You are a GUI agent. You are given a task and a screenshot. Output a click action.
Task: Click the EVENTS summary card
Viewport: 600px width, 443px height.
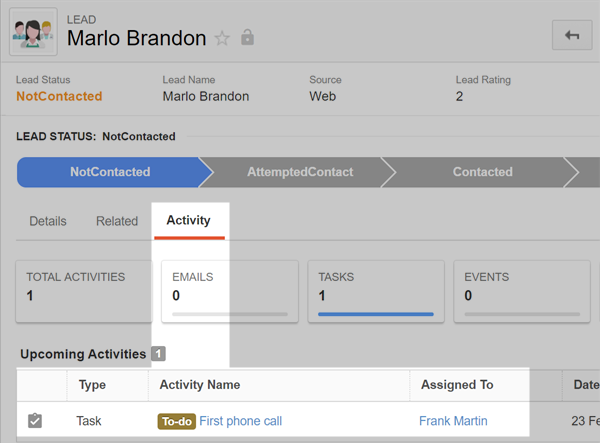522,292
